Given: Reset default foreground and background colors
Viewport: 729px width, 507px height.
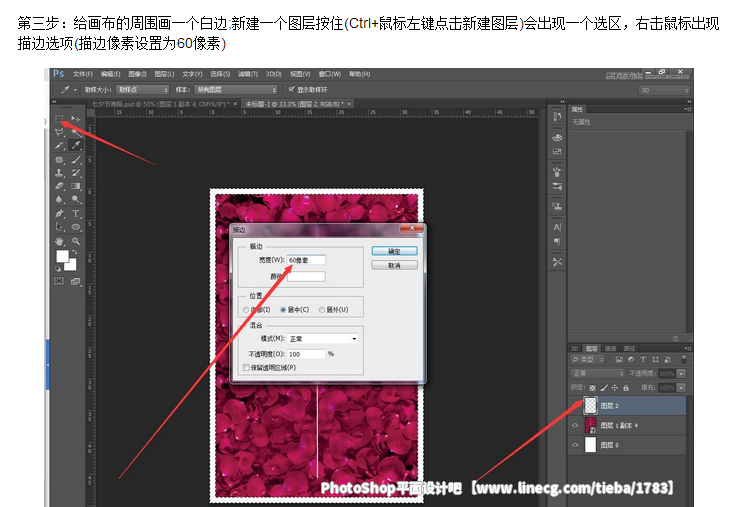Looking at the screenshot, I should [58, 269].
